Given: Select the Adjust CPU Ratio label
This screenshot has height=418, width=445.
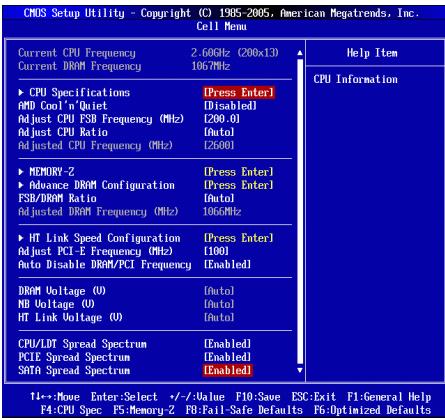Looking at the screenshot, I should pyautogui.click(x=63, y=132).
